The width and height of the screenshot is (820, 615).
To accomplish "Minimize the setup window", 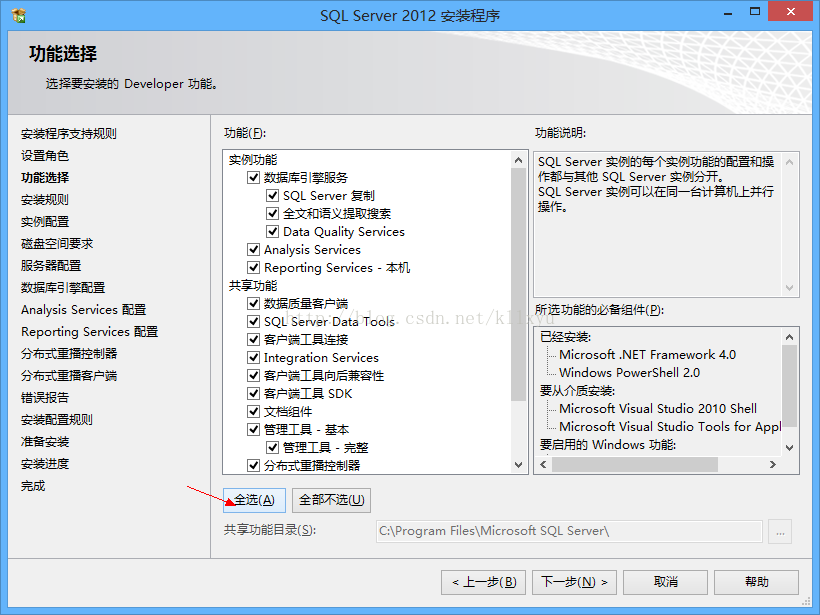I will 727,13.
